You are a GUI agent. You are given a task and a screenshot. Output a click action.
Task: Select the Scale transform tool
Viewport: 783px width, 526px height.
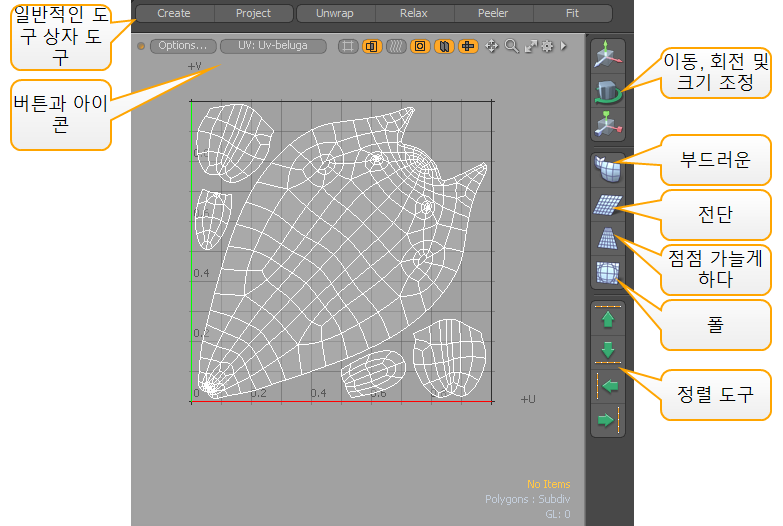pos(608,125)
